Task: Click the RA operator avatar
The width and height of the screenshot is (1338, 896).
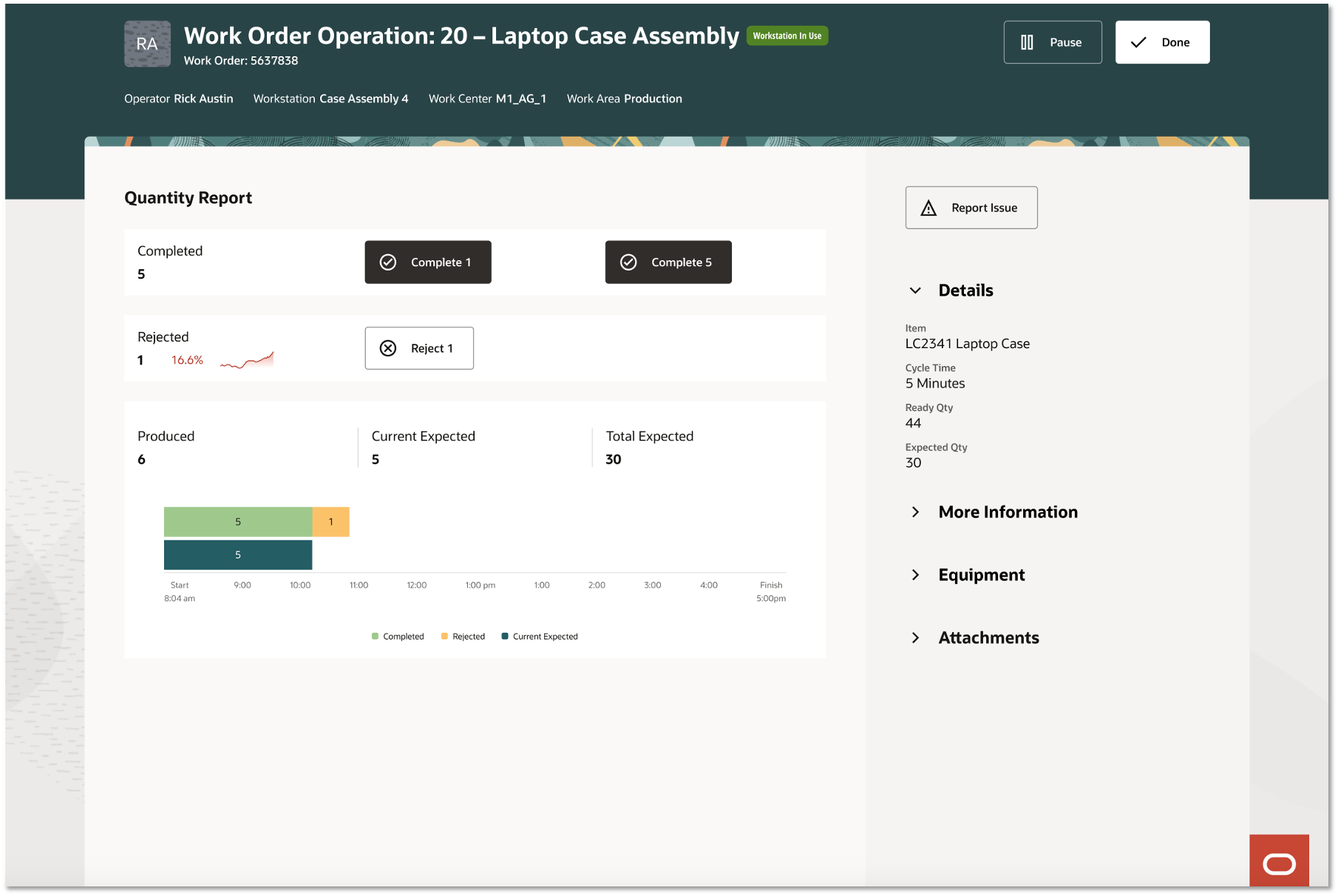Action: pos(147,44)
